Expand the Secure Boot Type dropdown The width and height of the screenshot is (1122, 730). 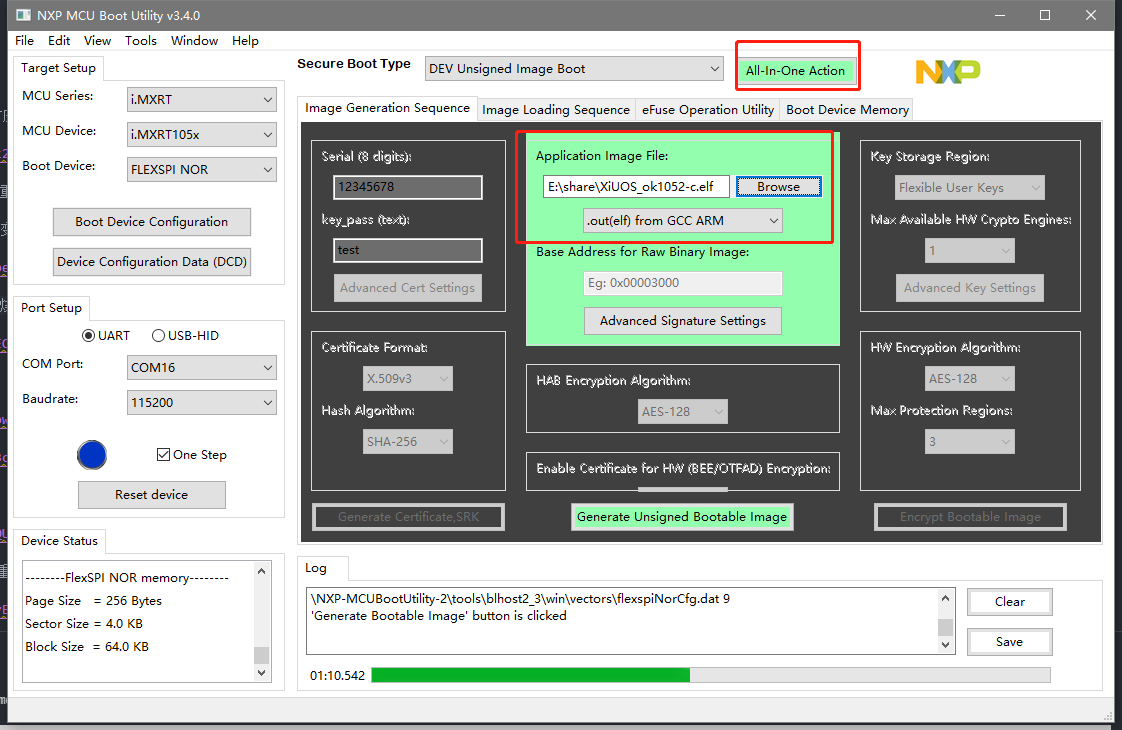coord(574,69)
